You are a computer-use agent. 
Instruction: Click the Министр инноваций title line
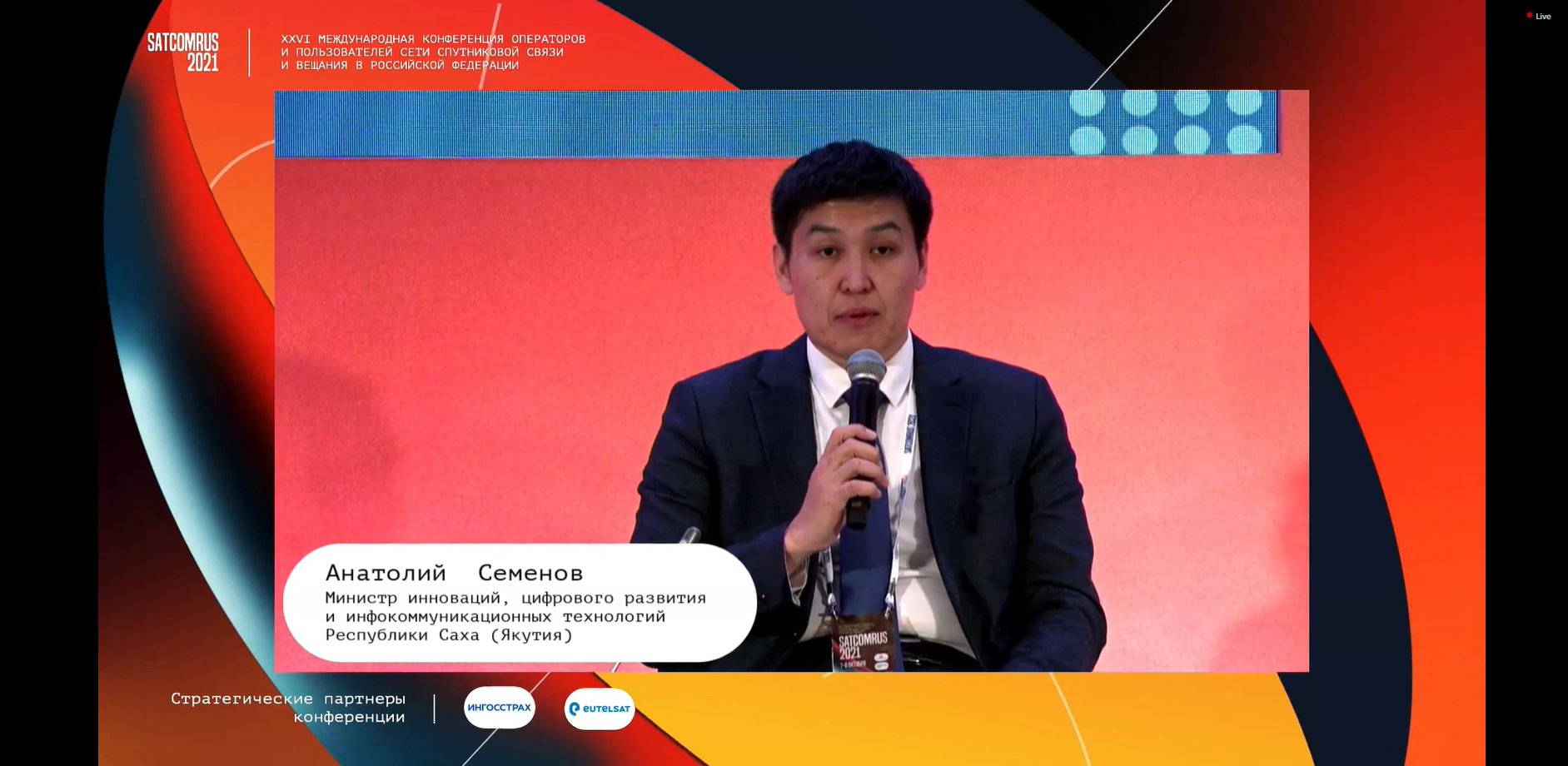click(515, 598)
